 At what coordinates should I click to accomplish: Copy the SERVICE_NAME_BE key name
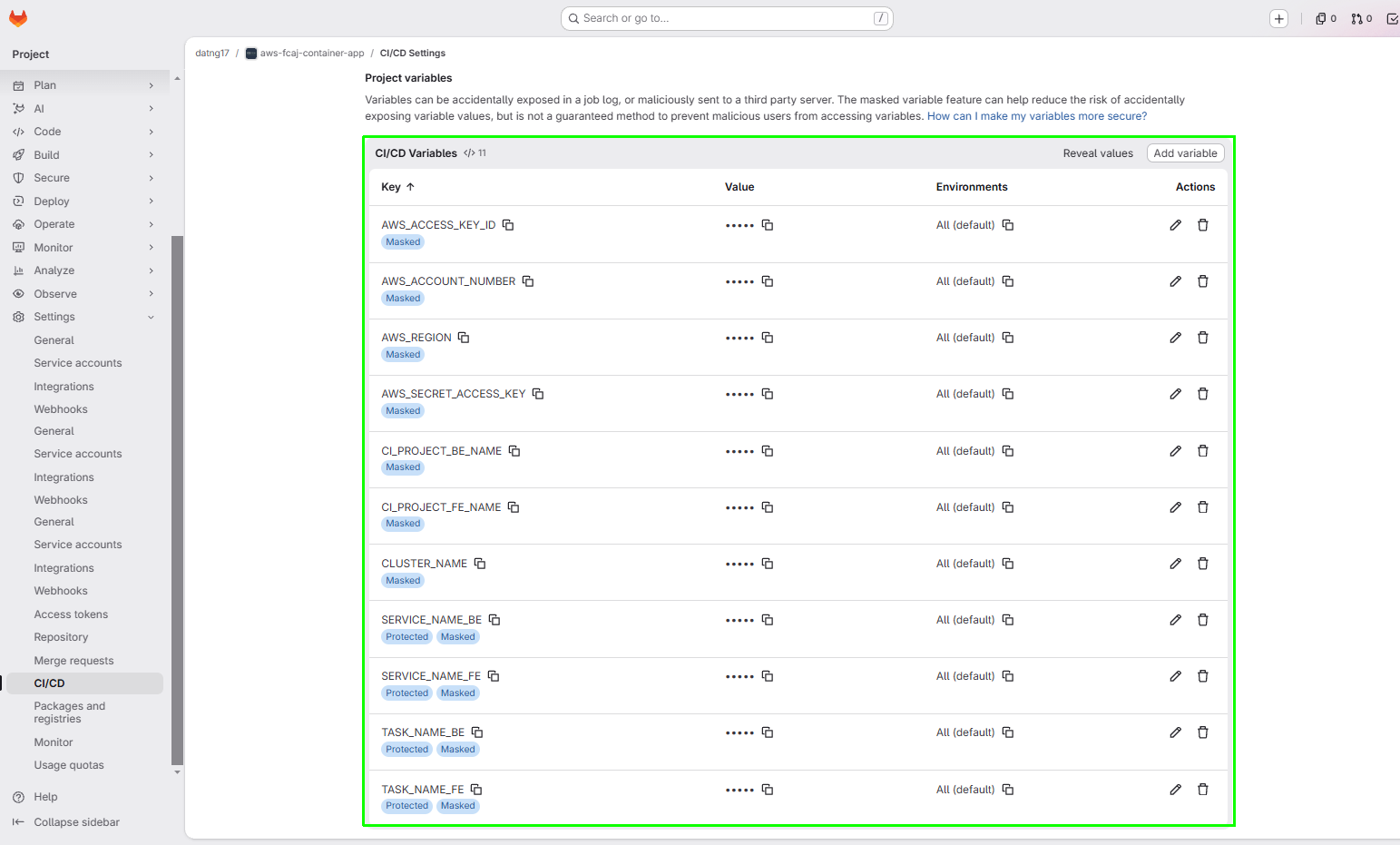494,620
